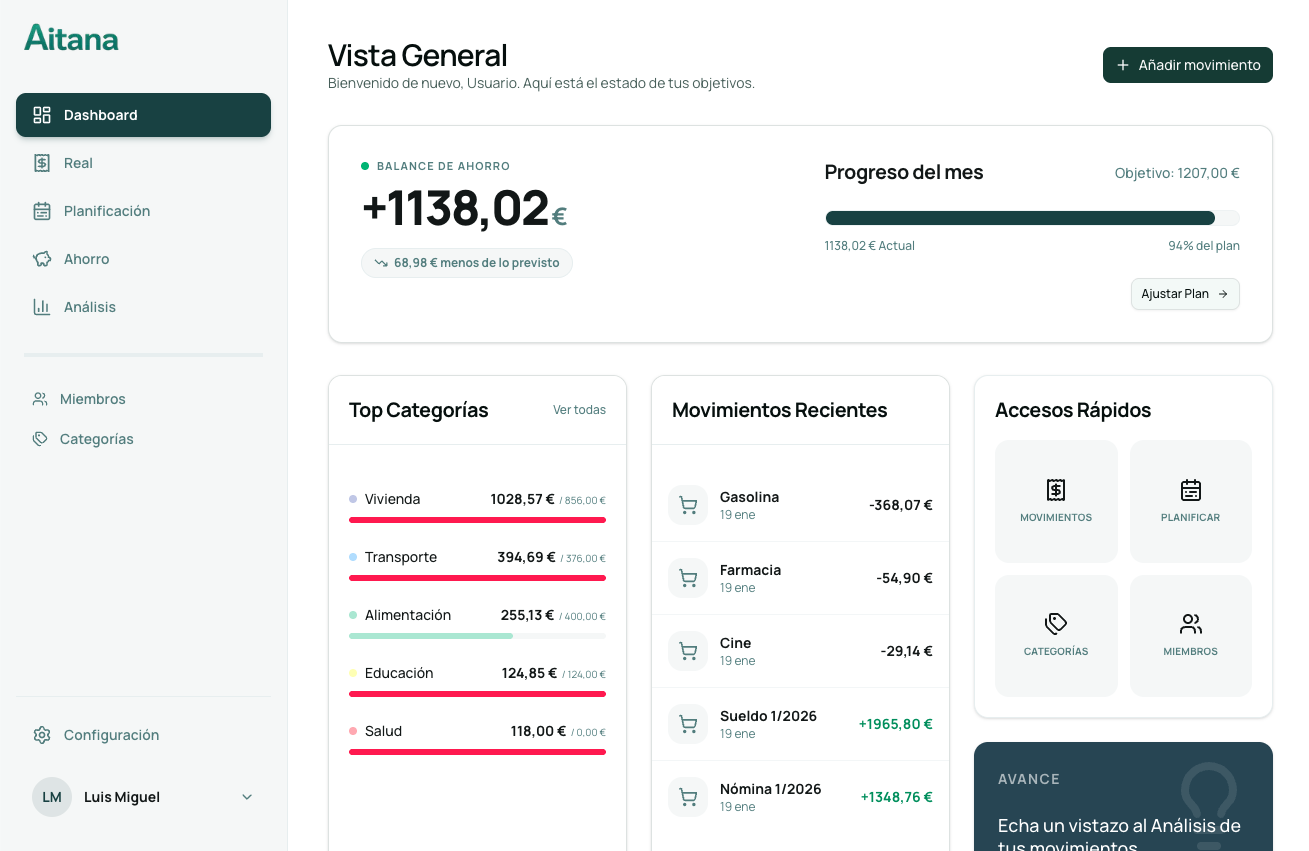Image resolution: width=1309 pixels, height=851 pixels.
Task: Select the Sueldo 1/2026 movement row
Action: coord(800,724)
